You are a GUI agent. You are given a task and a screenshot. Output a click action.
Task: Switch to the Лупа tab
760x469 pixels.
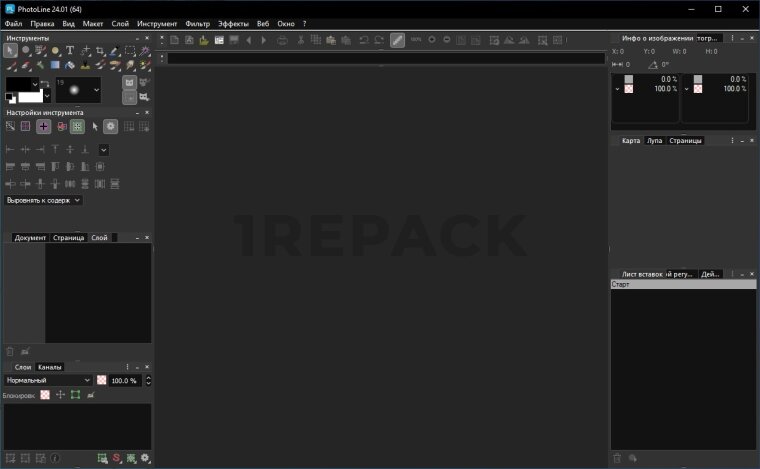(x=654, y=141)
